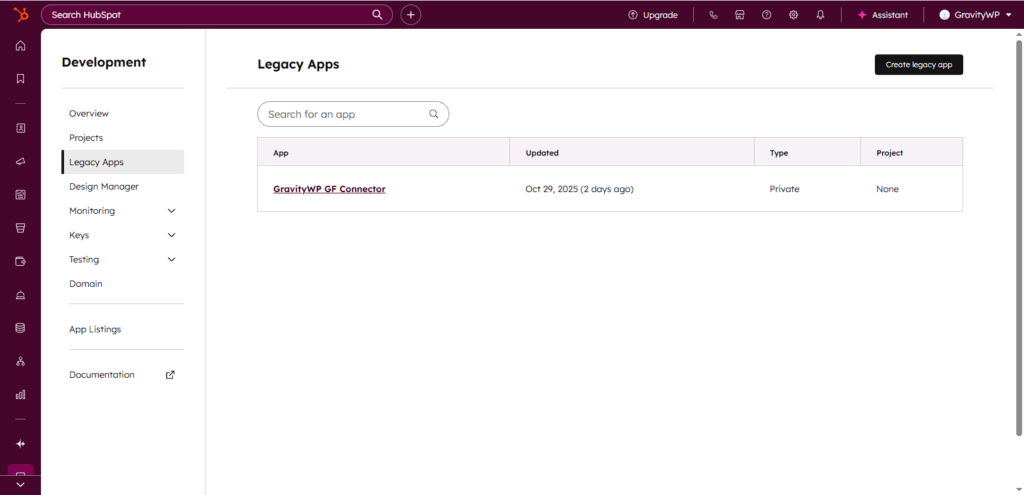Click the HubSpot sprocket logo
The height and width of the screenshot is (495, 1024).
click(20, 14)
